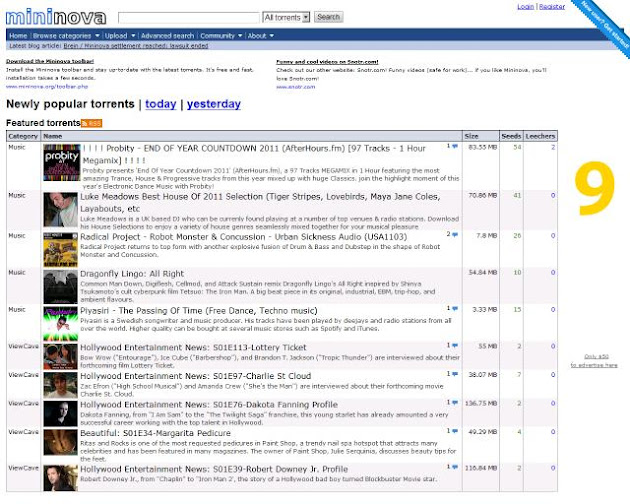Open comments icon for Robert Downey Jr. Profile

[455, 467]
